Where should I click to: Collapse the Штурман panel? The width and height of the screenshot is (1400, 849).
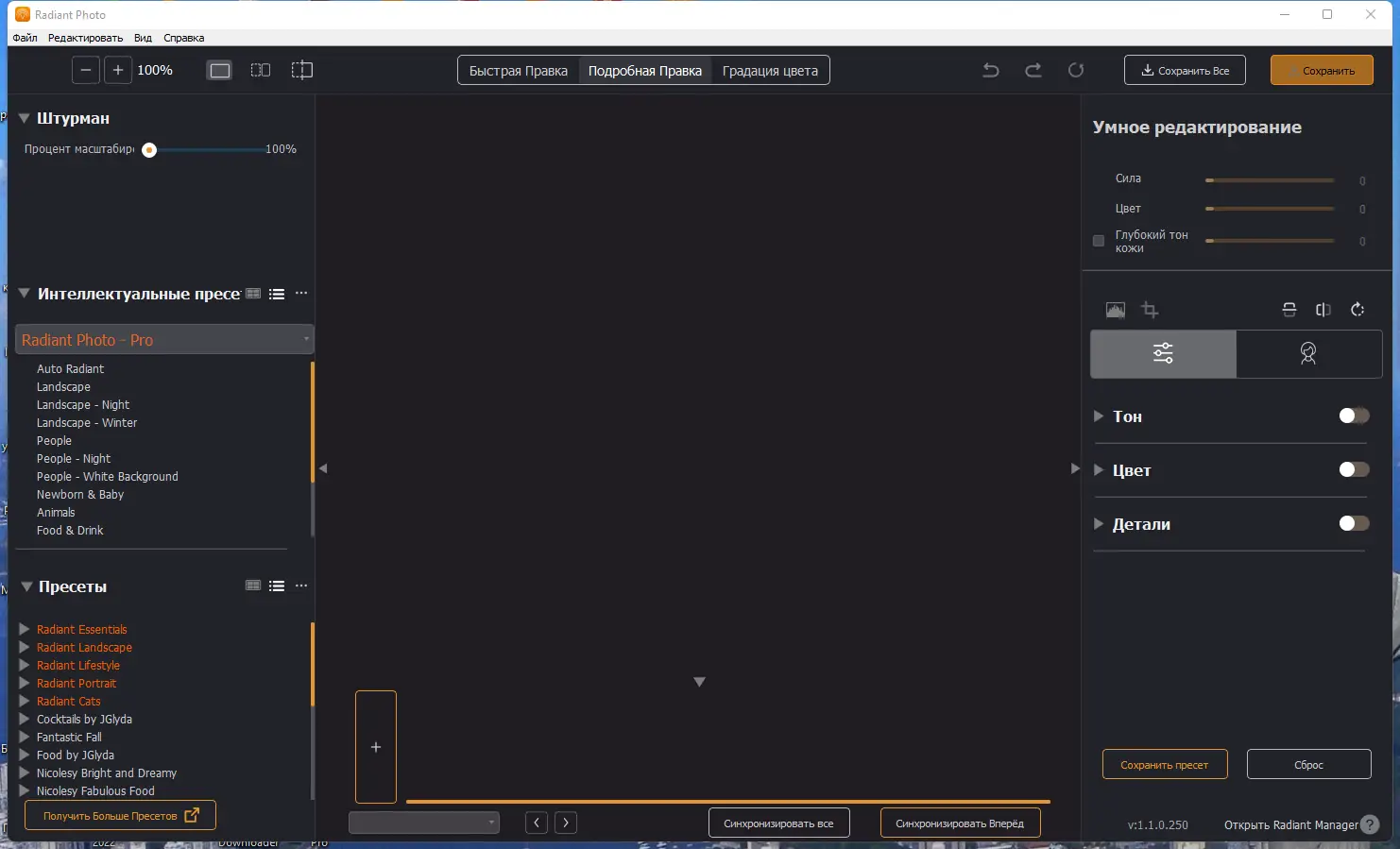[25, 118]
